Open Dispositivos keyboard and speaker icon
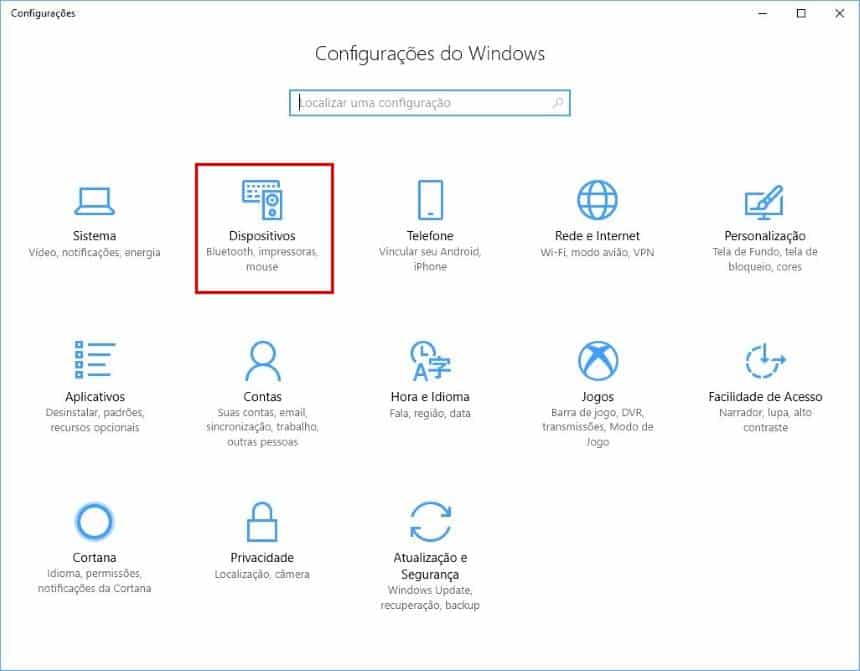This screenshot has height=671, width=860. (x=262, y=200)
